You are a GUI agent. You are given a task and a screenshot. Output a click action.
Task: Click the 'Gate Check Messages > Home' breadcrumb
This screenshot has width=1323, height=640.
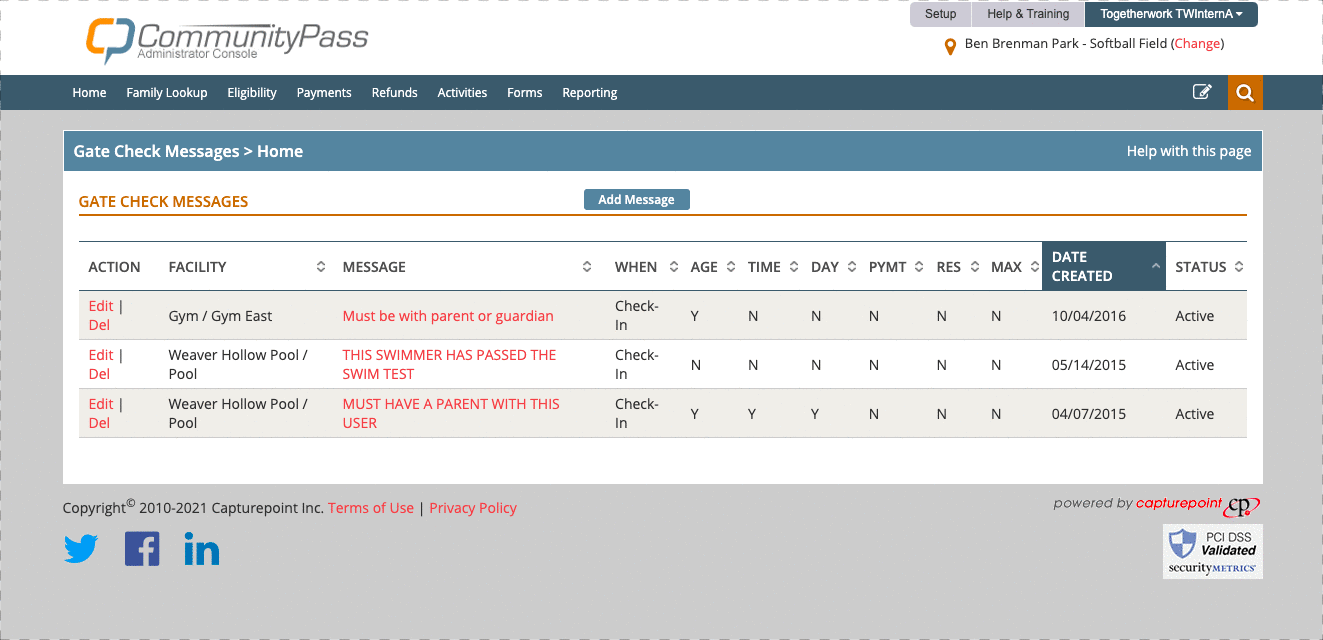188,151
